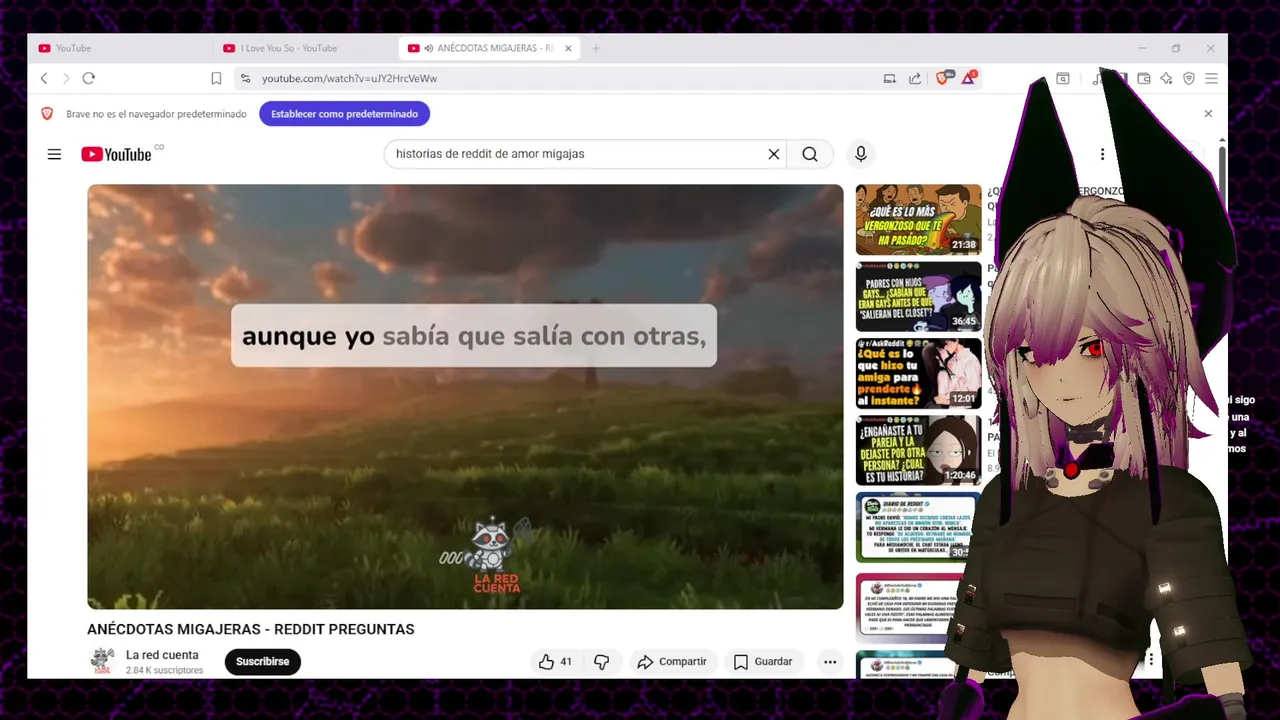1280x720 pixels.
Task: Clear the YouTube search text
Action: click(773, 154)
